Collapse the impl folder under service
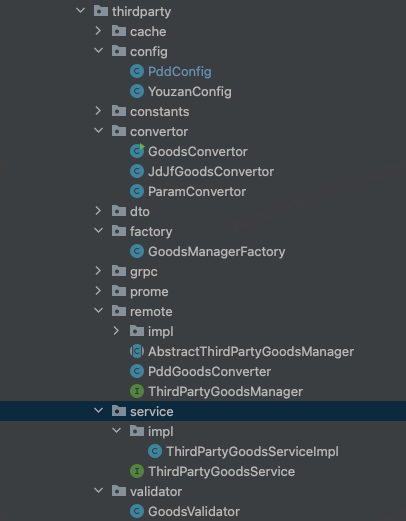Viewport: 406px width, 521px height. [116, 431]
